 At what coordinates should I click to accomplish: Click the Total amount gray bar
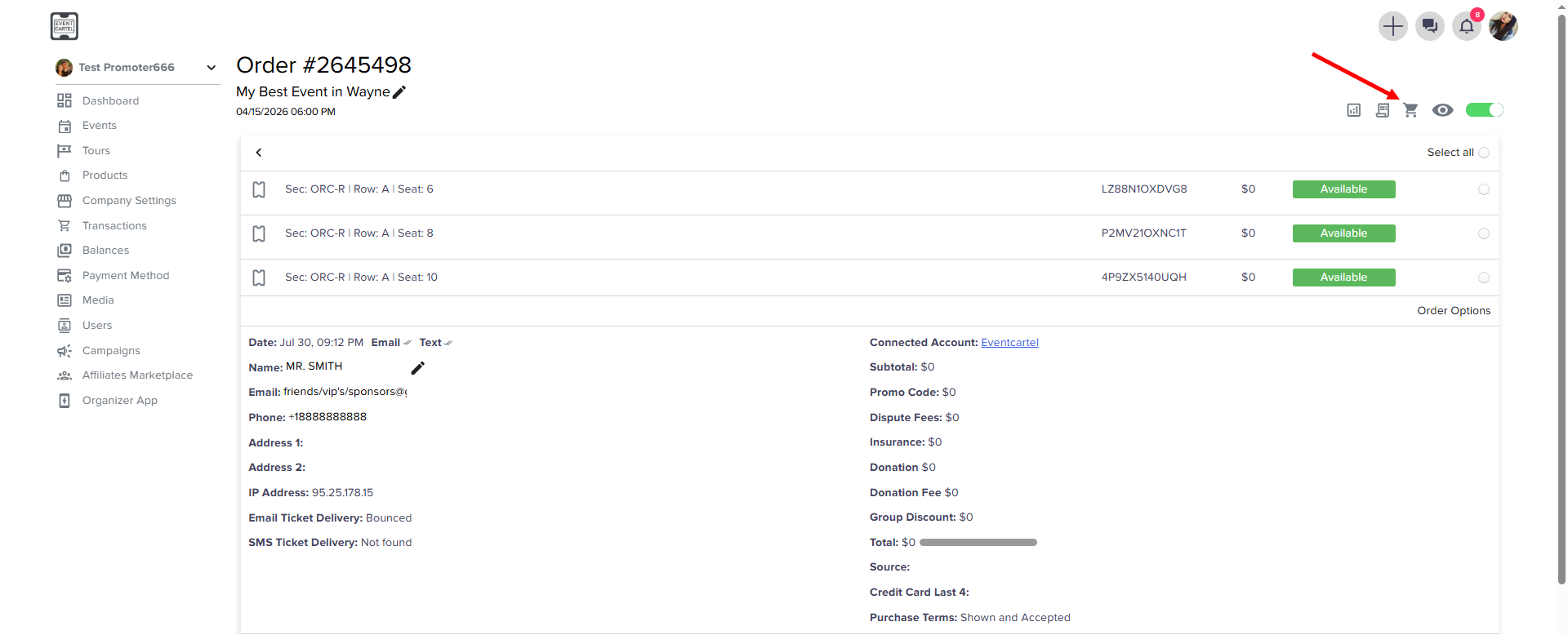tap(978, 543)
